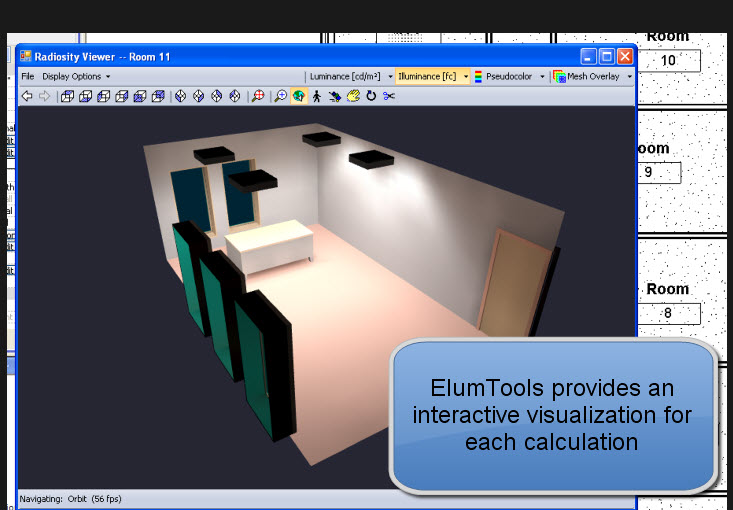The image size is (733, 510).
Task: Select the fifth cube view icon
Action: [140, 96]
